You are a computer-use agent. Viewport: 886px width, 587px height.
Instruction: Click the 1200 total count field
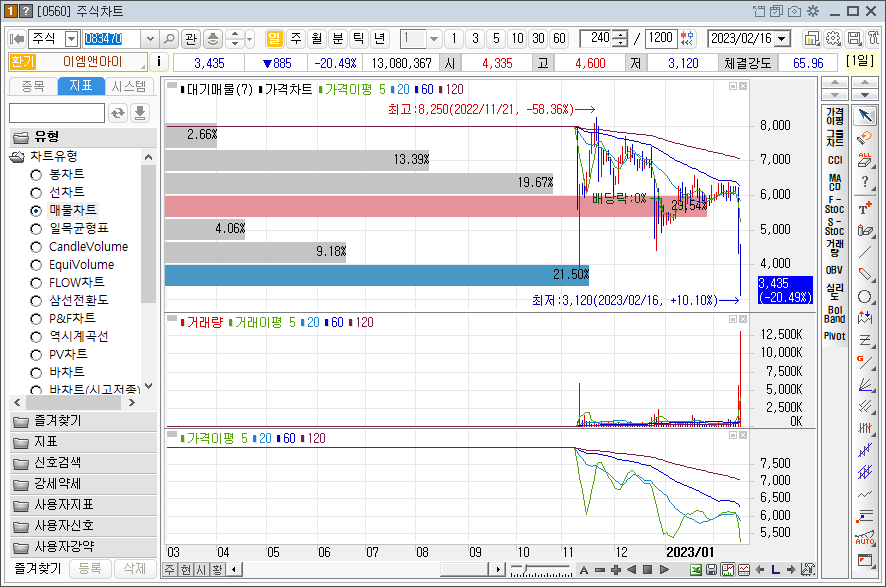point(661,38)
